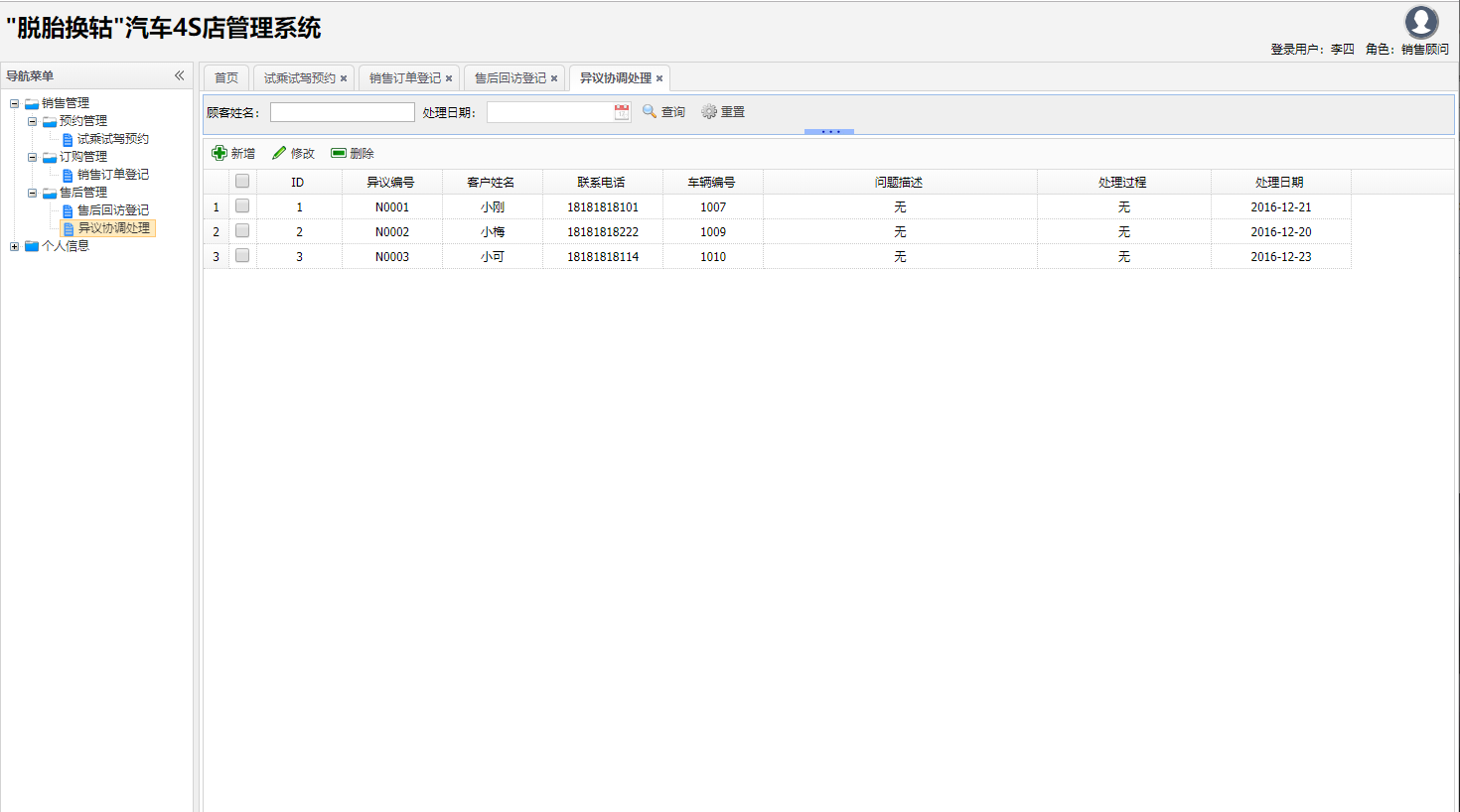Tick the checkbox for row N0001
Viewport: 1460px width, 812px height.
pos(242,206)
